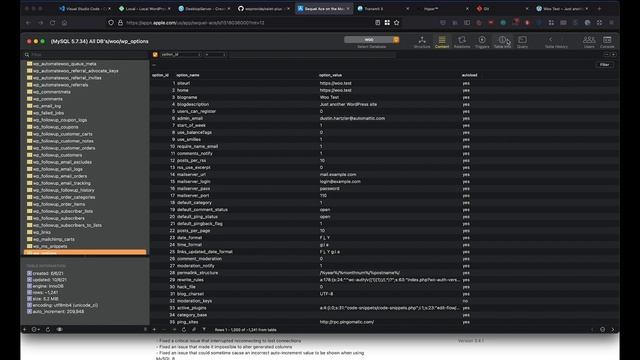Open the Relations view
This screenshot has height=360, width=640.
coord(462,41)
